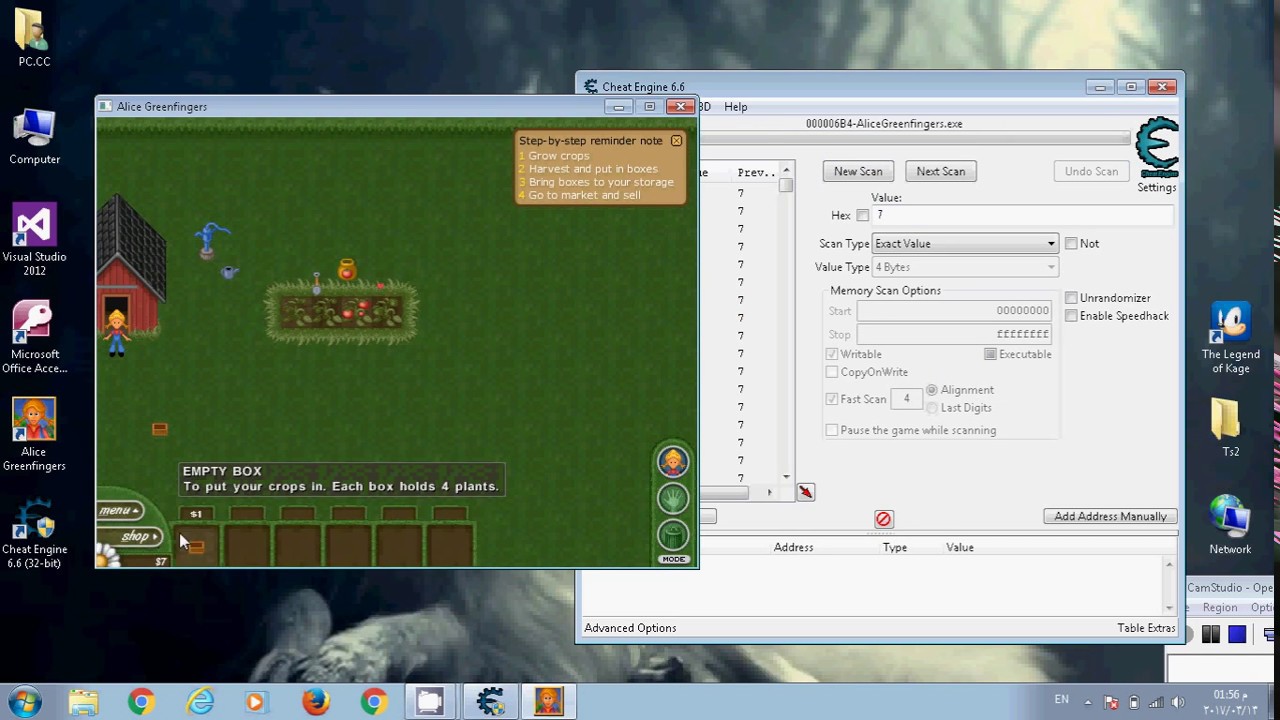Open Alice Greenfingers desktop shortcut
This screenshot has width=1280, height=720.
[34, 435]
